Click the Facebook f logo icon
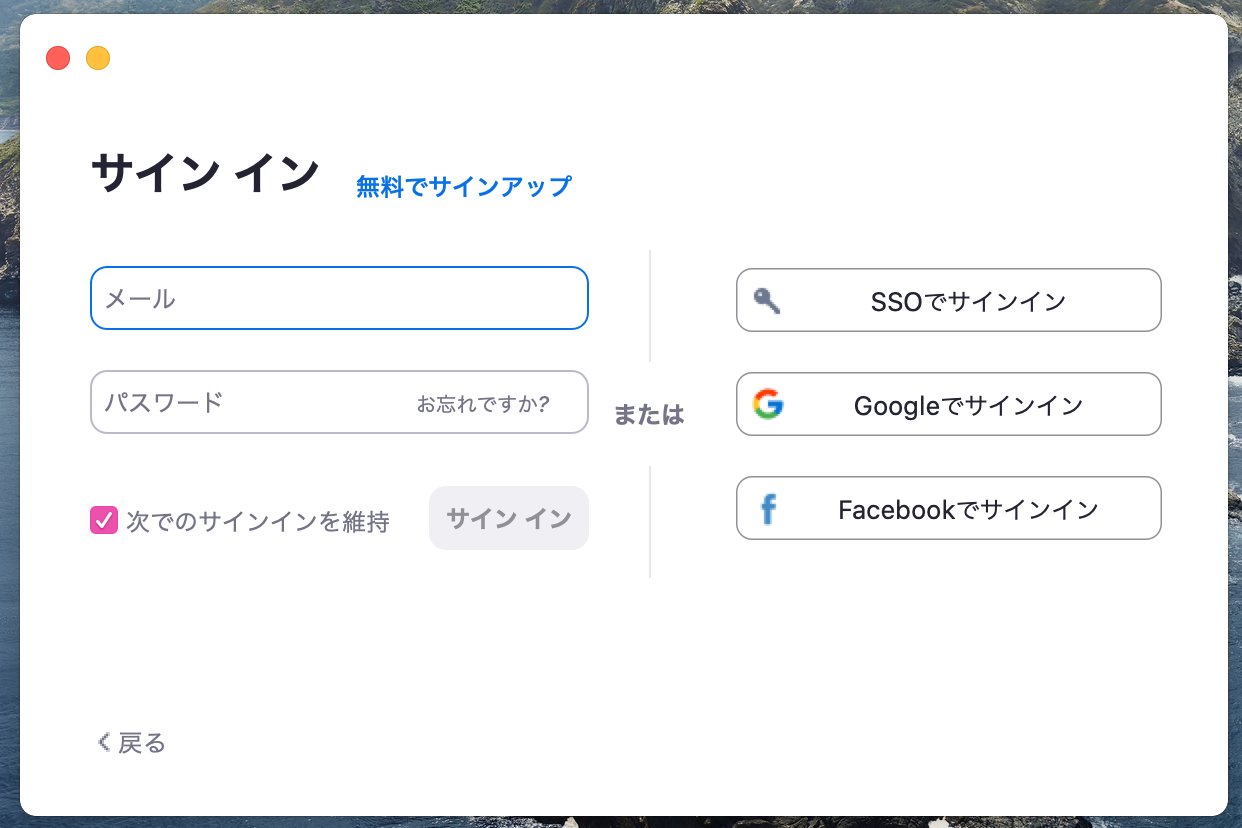1242x828 pixels. point(768,509)
